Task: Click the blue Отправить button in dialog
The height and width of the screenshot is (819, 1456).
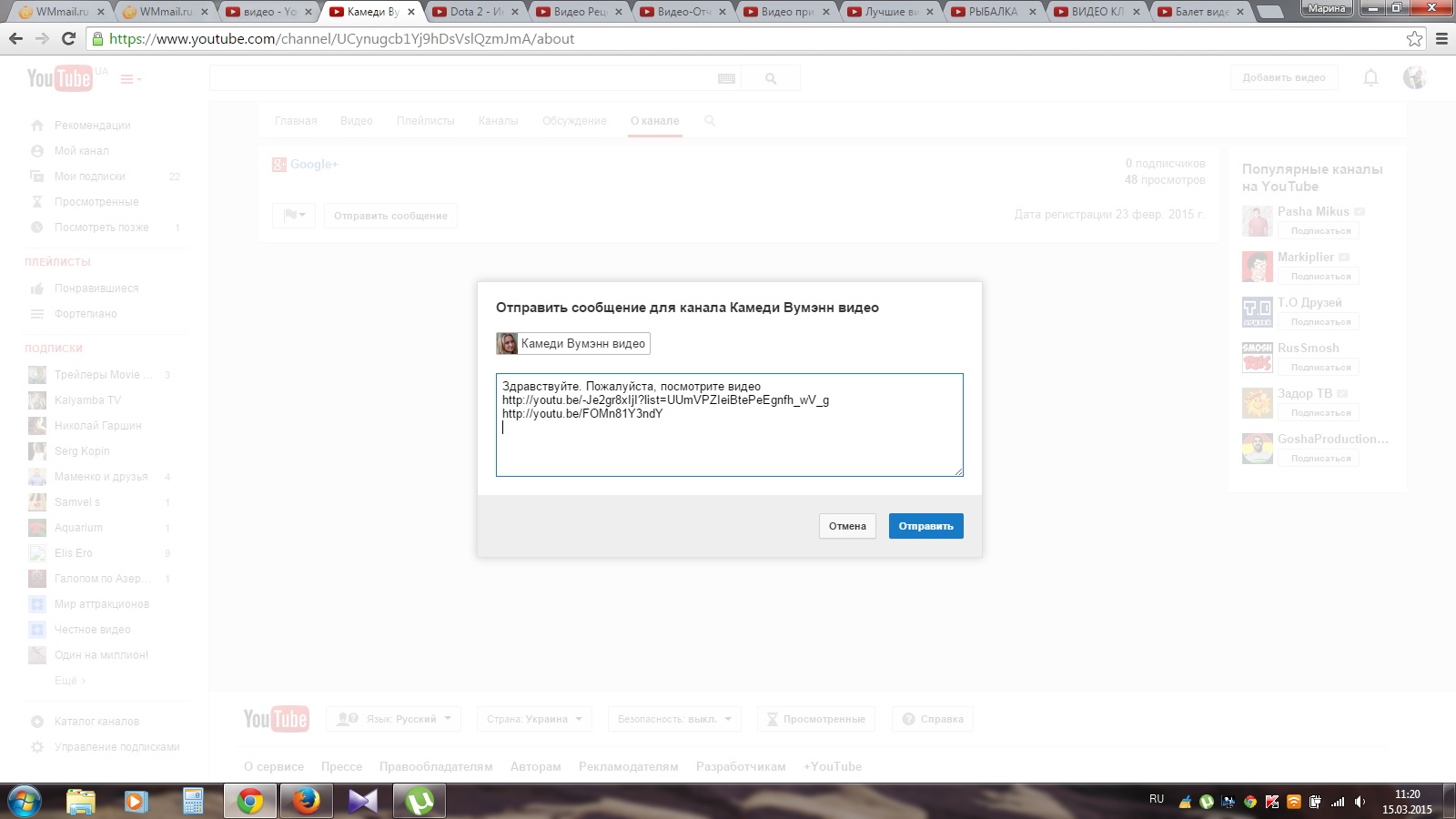Action: tap(926, 526)
